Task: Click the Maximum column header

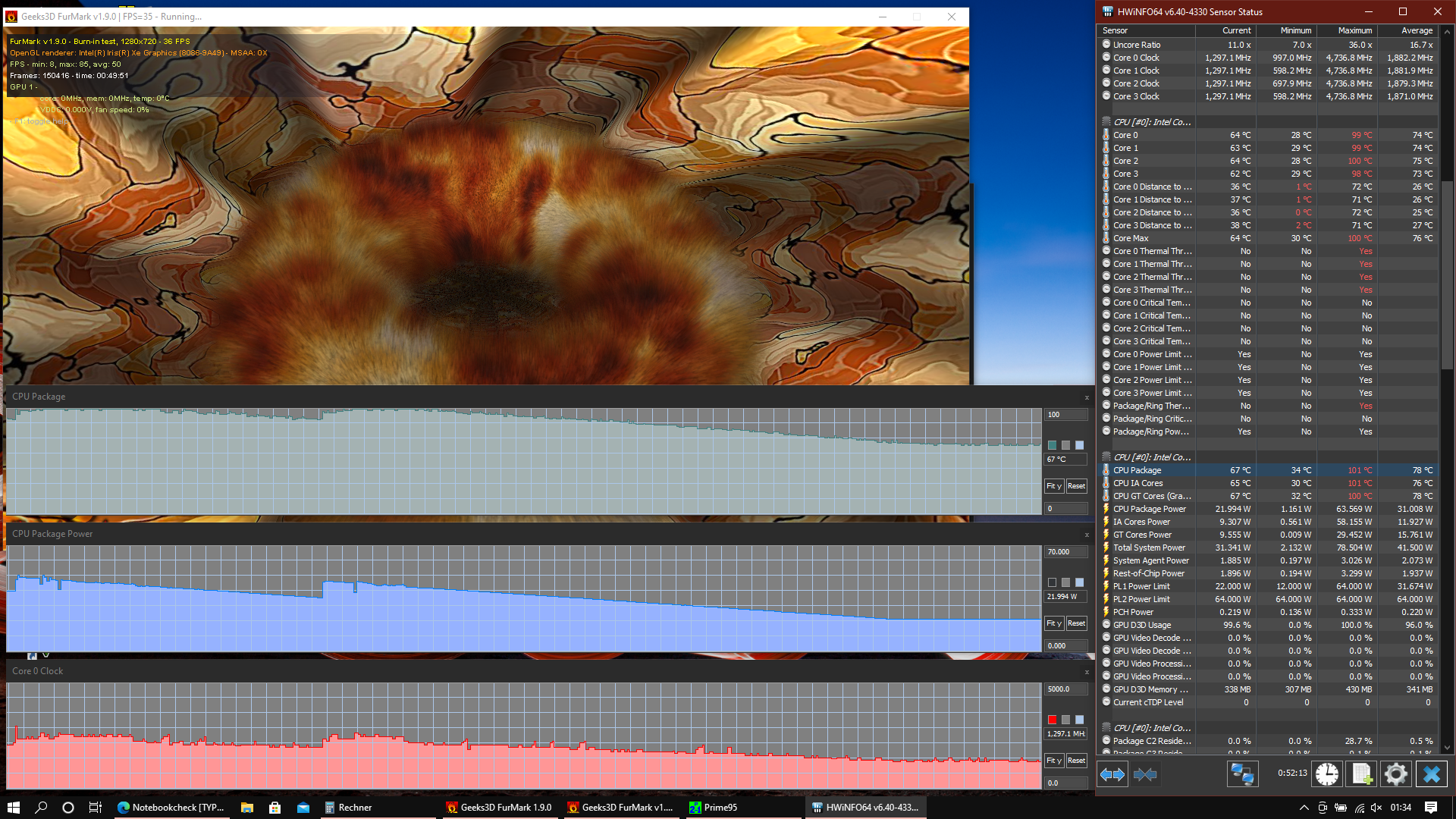Action: pos(1354,30)
